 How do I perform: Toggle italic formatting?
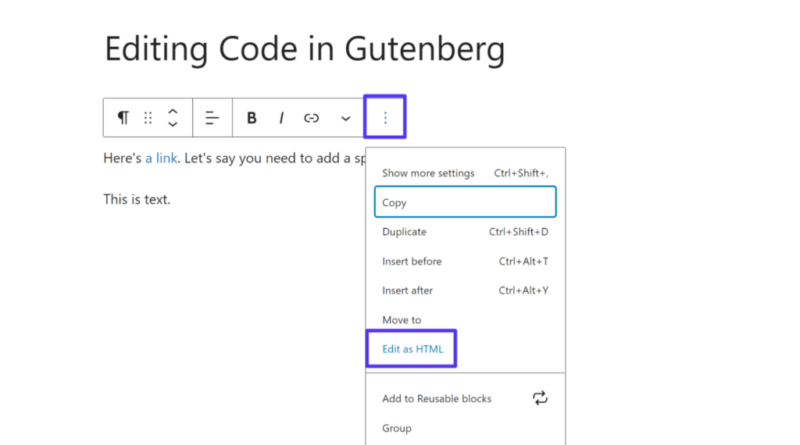pos(281,118)
